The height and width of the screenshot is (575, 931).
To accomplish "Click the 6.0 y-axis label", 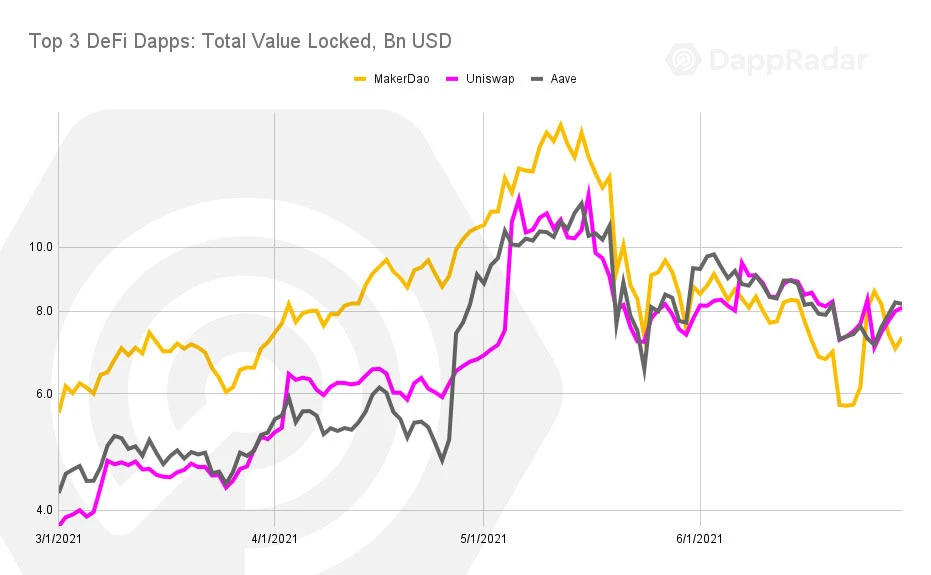I will click(44, 393).
